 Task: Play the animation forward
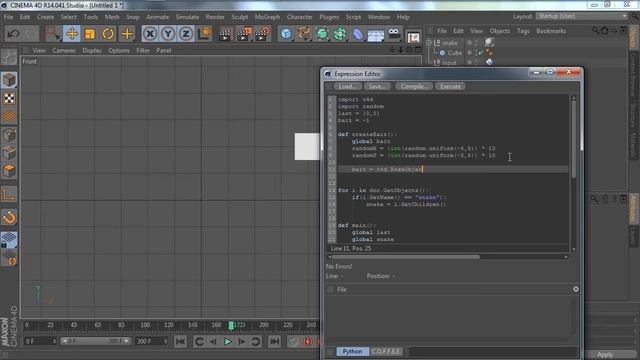pos(228,342)
